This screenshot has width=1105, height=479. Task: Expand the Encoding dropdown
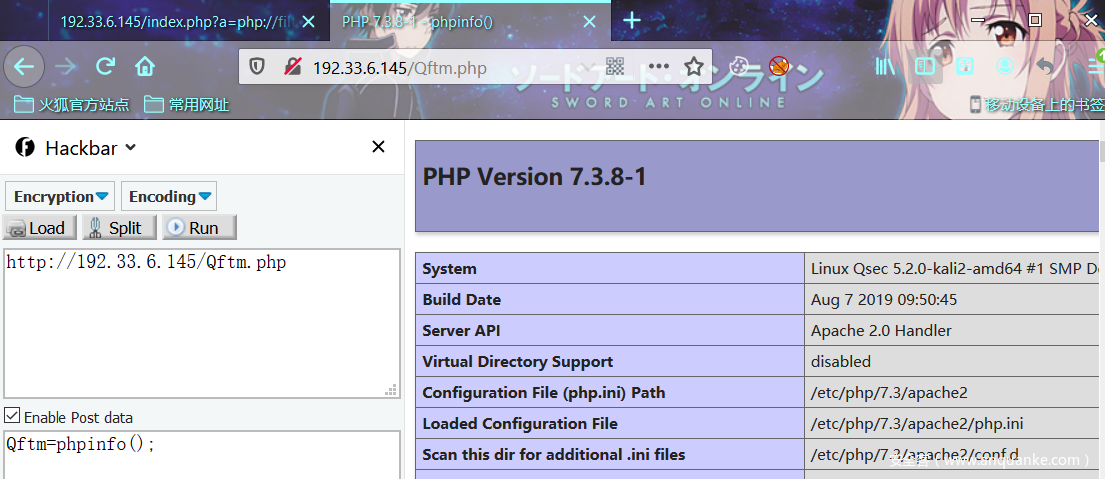(169, 197)
